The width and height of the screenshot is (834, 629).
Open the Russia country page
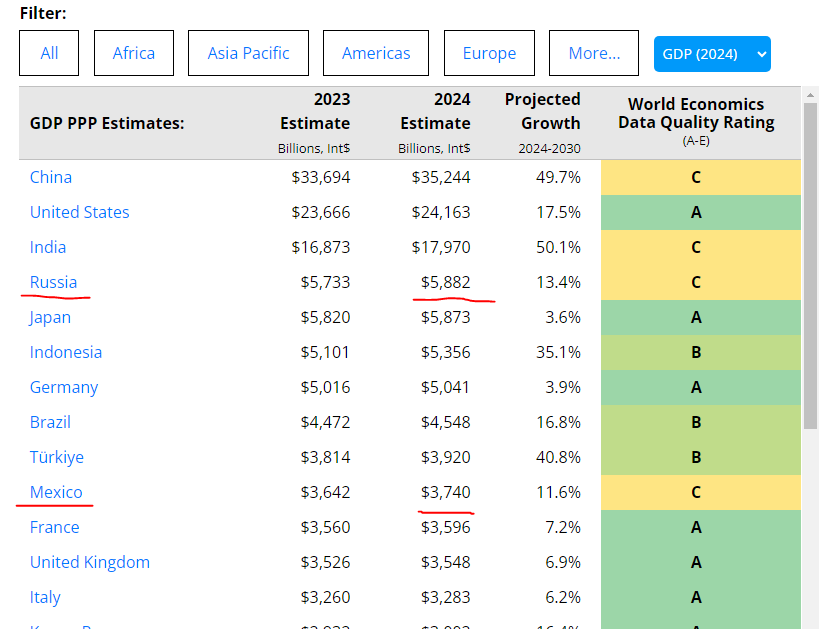[x=53, y=282]
